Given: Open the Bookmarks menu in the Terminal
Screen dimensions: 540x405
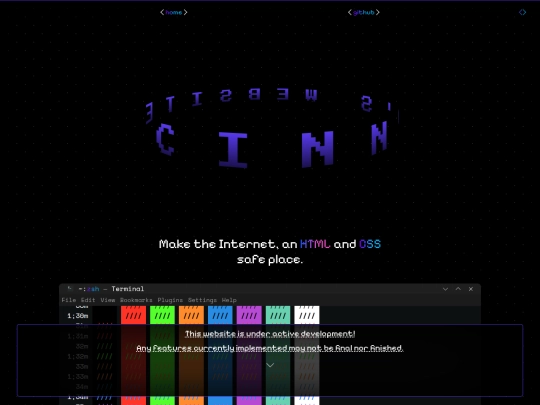Looking at the screenshot, I should tap(136, 300).
